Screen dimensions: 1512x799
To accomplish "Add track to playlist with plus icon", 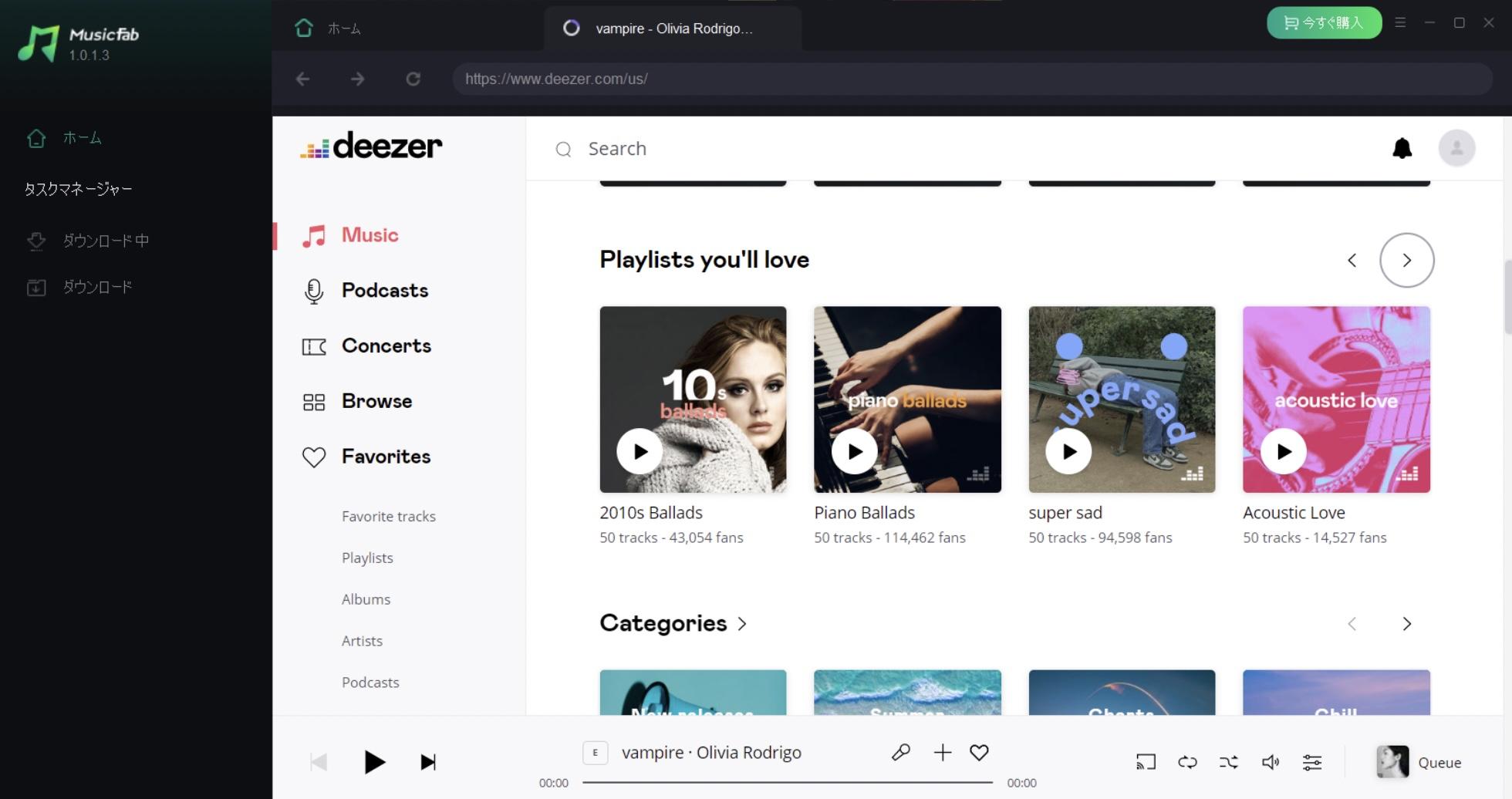I will pyautogui.click(x=942, y=753).
